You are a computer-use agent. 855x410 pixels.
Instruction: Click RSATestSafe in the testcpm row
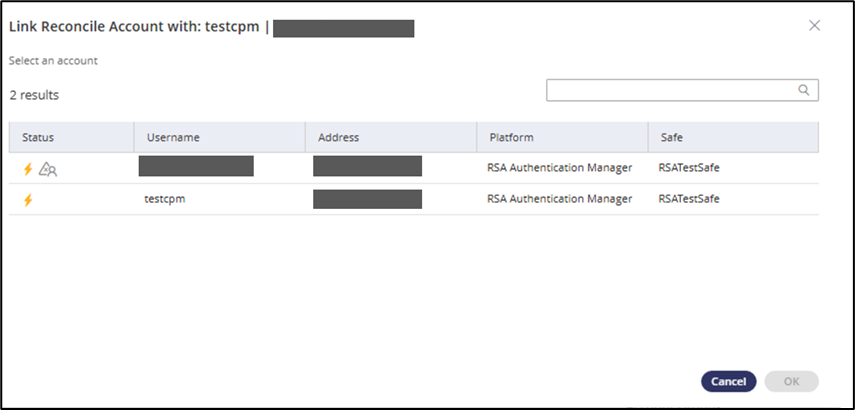[x=689, y=199]
